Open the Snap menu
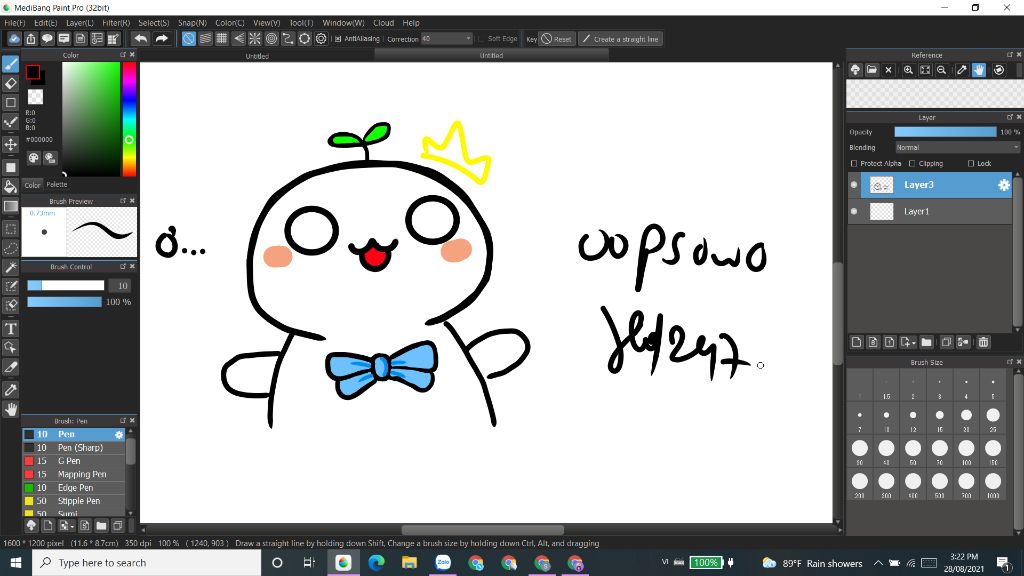This screenshot has width=1024, height=576. coord(192,23)
